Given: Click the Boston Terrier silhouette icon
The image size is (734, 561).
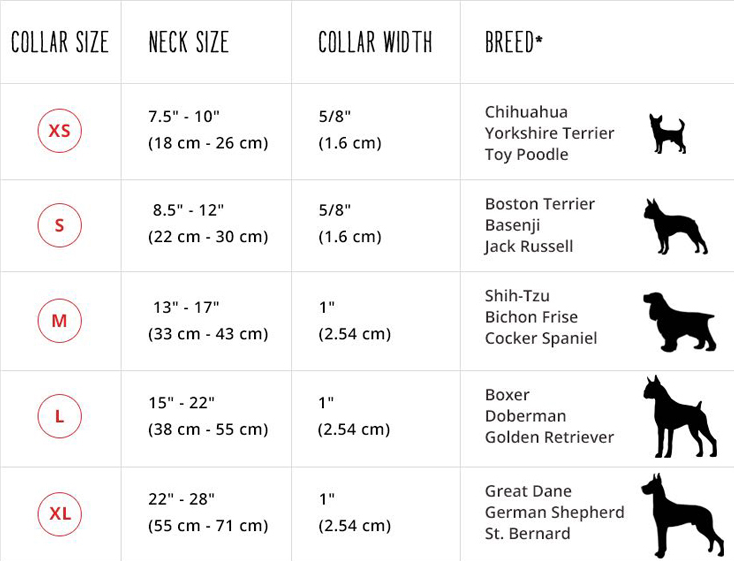Looking at the screenshot, I should tap(674, 226).
